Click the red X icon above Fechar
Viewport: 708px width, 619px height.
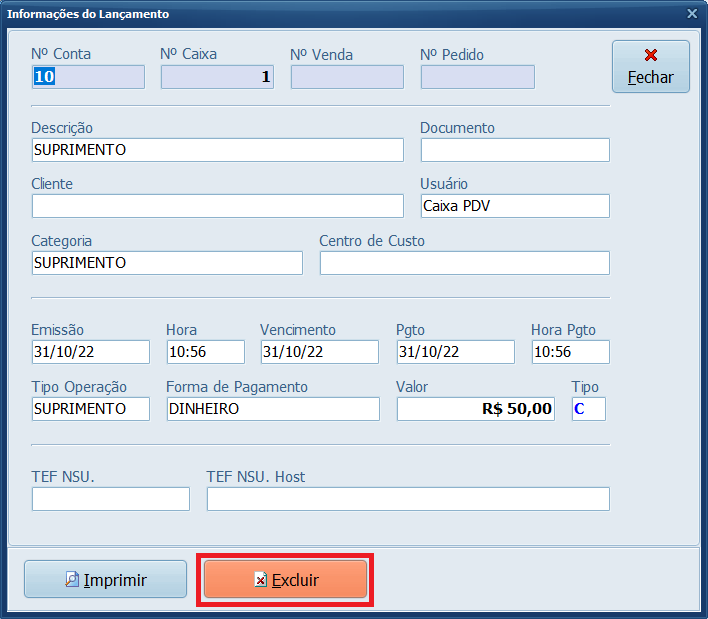(651, 55)
